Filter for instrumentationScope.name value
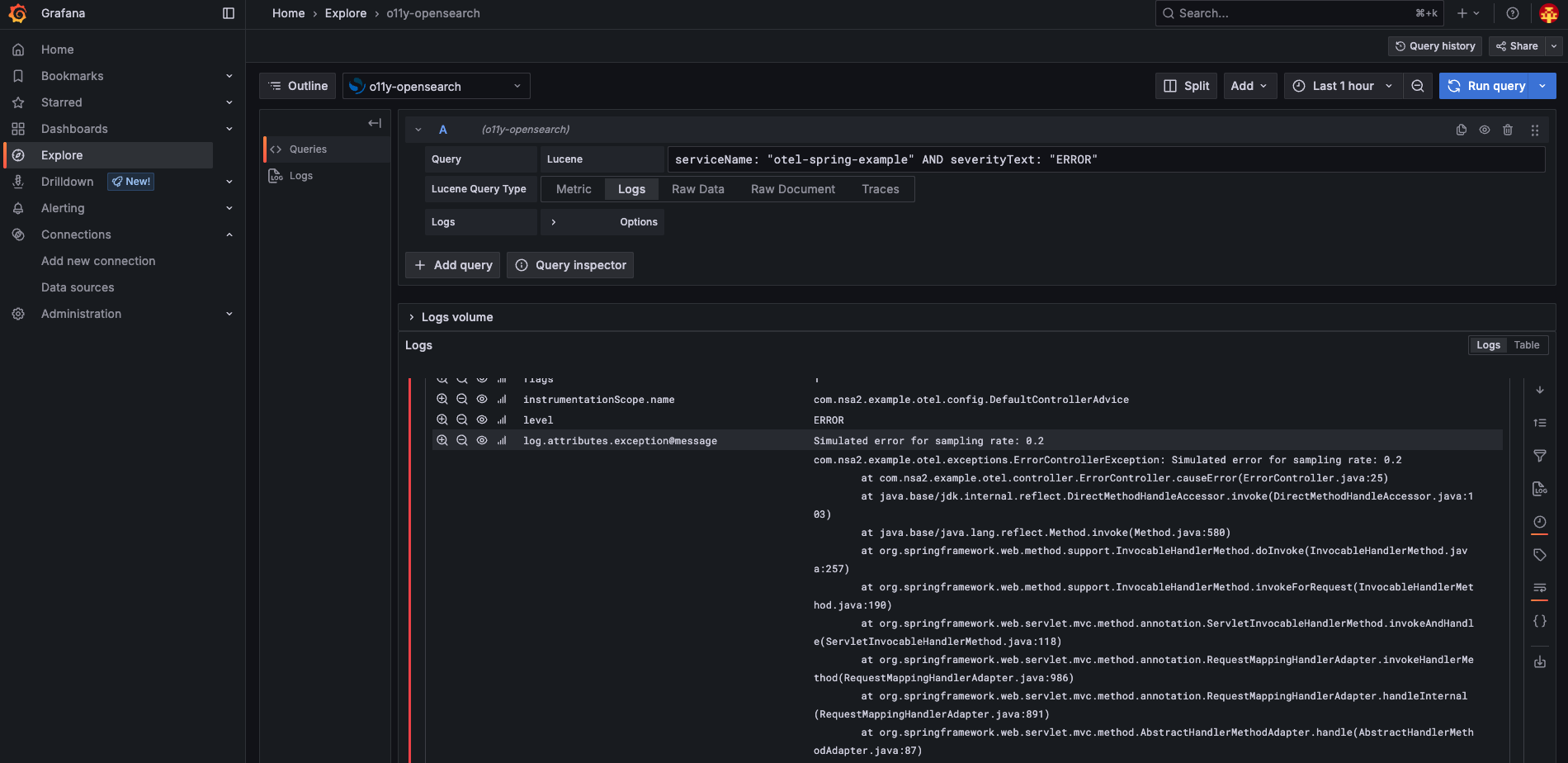 [442, 399]
